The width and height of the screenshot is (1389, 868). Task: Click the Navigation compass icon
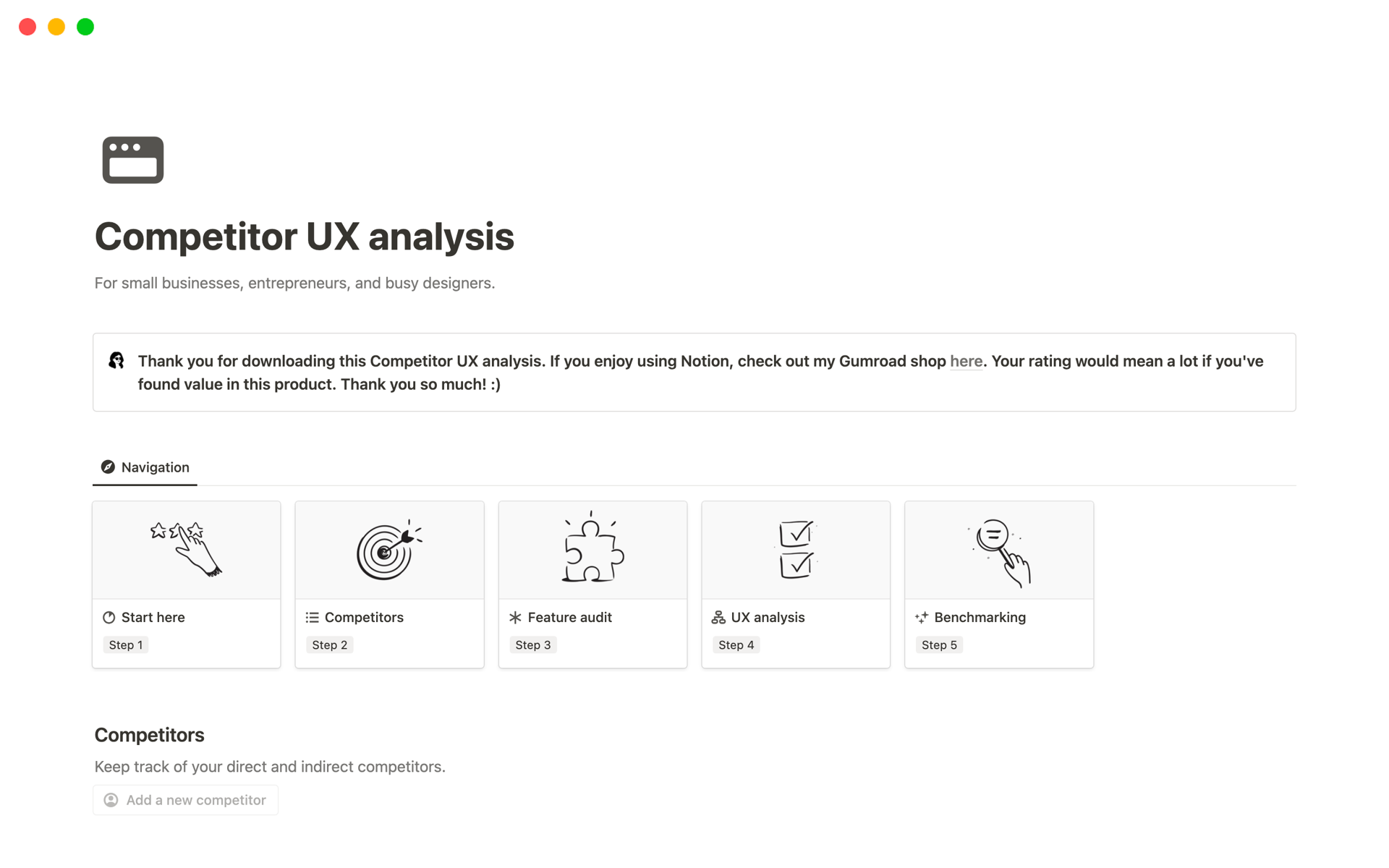tap(107, 467)
